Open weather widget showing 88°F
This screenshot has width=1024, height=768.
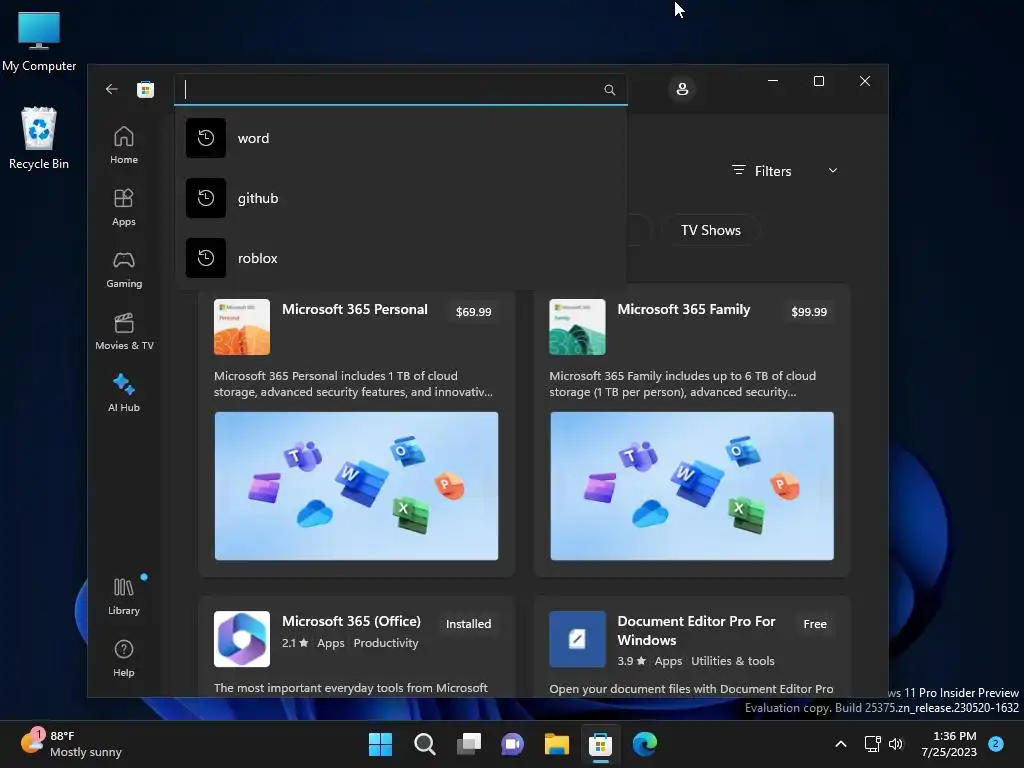(71, 744)
